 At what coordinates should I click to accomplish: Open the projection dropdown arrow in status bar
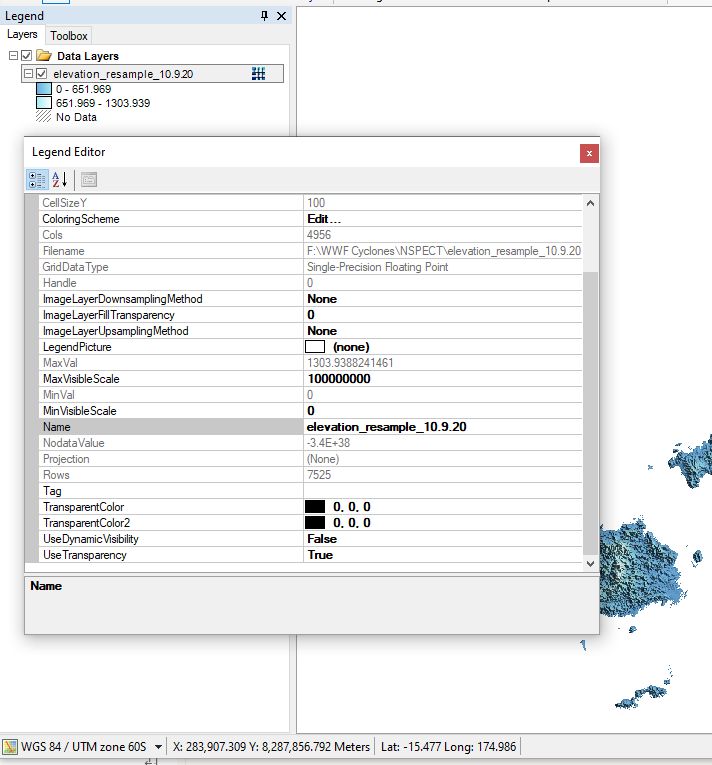pyautogui.click(x=158, y=746)
